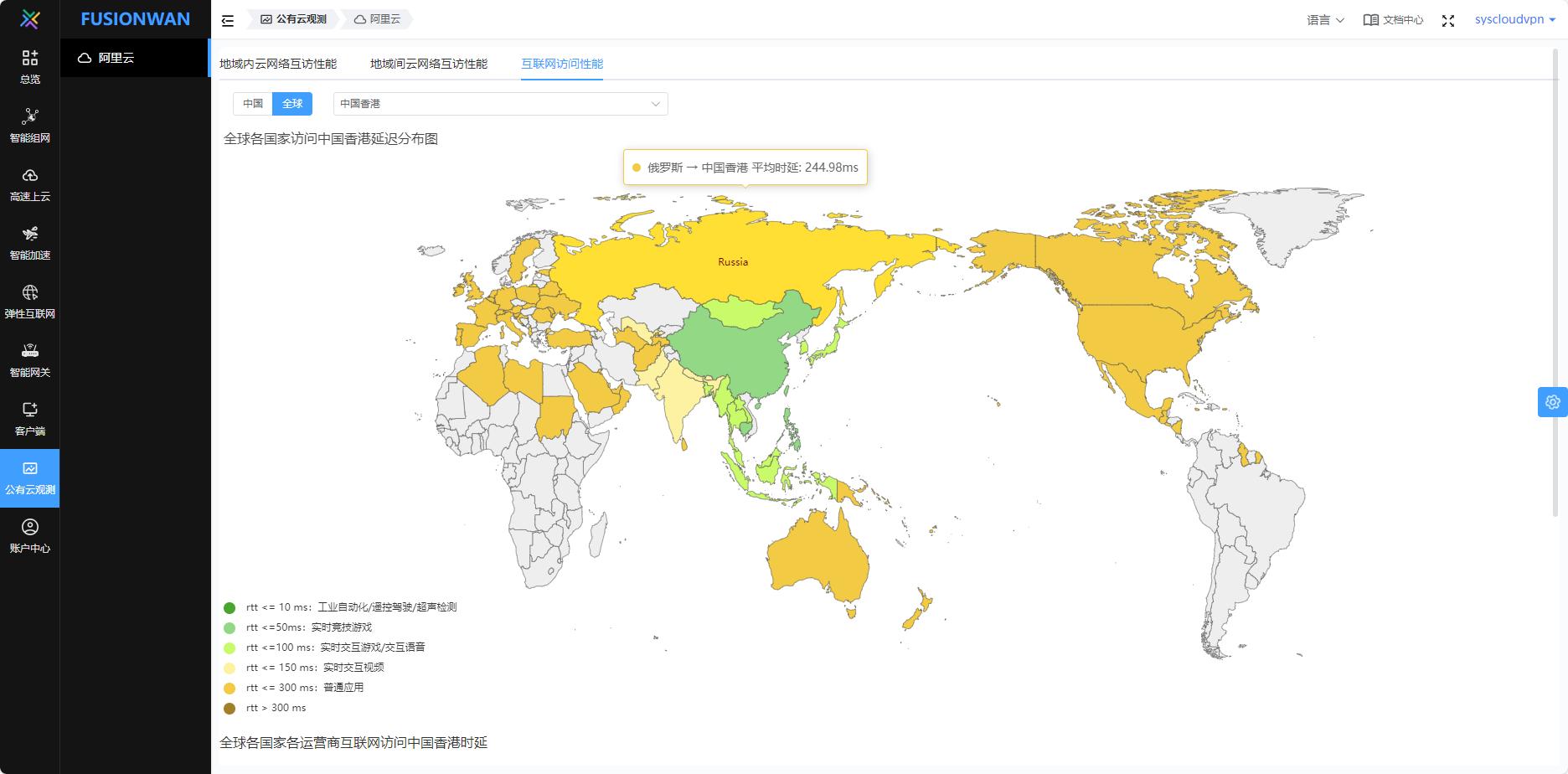Image resolution: width=1568 pixels, height=774 pixels.
Task: Open the 文档中心 link
Action: (x=1394, y=20)
